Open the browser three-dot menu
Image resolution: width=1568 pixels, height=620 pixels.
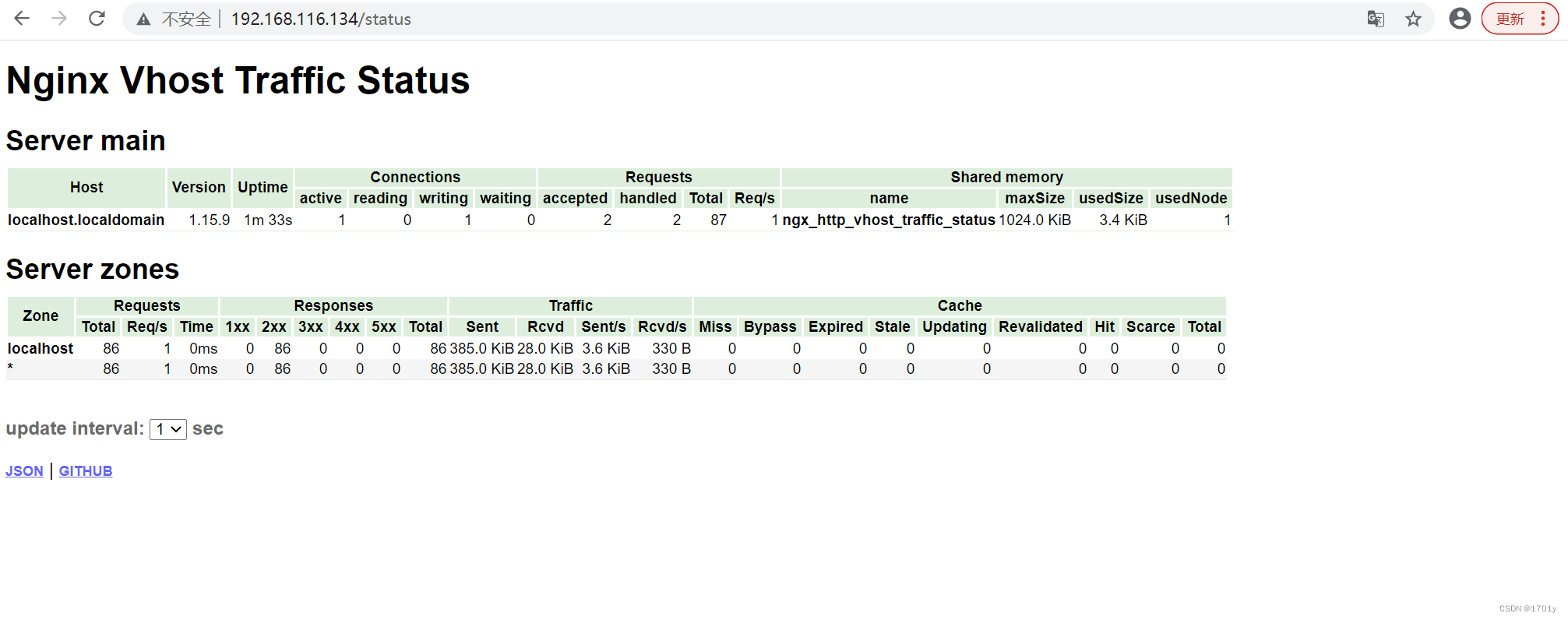pyautogui.click(x=1543, y=19)
